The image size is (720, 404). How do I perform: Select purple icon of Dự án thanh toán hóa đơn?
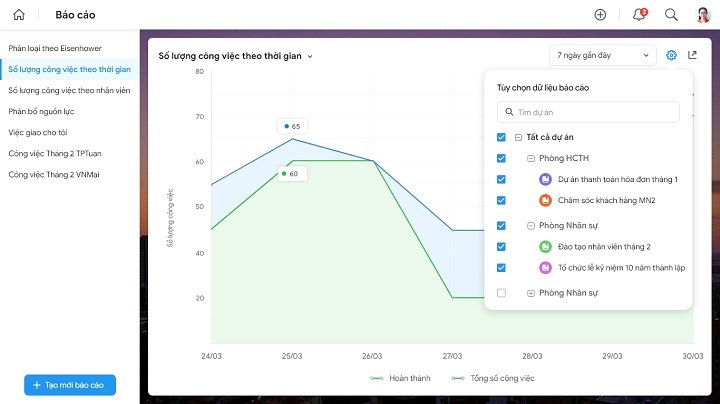tap(545, 179)
